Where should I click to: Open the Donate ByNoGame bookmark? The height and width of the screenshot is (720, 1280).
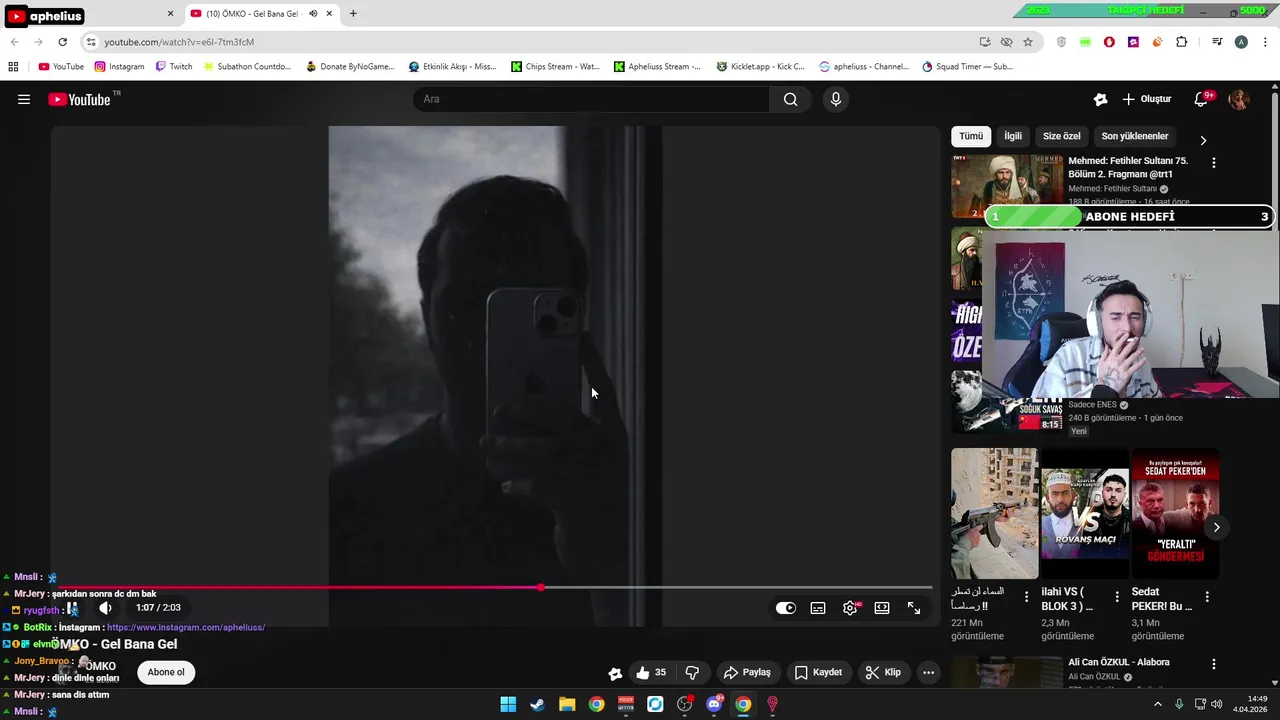350,67
